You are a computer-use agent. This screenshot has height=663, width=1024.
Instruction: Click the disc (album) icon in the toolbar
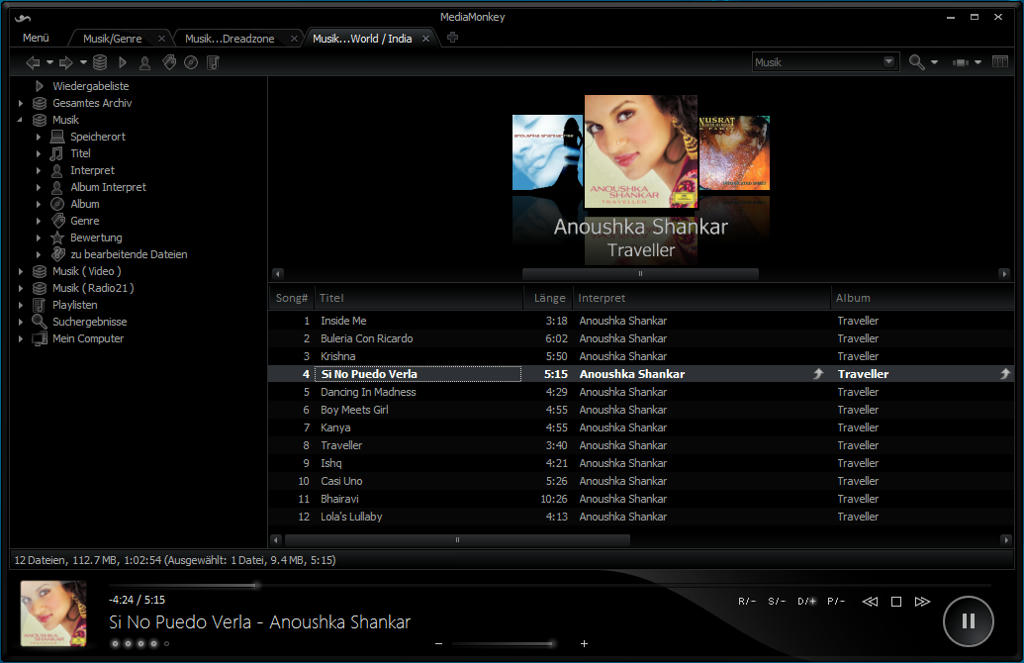pos(191,63)
